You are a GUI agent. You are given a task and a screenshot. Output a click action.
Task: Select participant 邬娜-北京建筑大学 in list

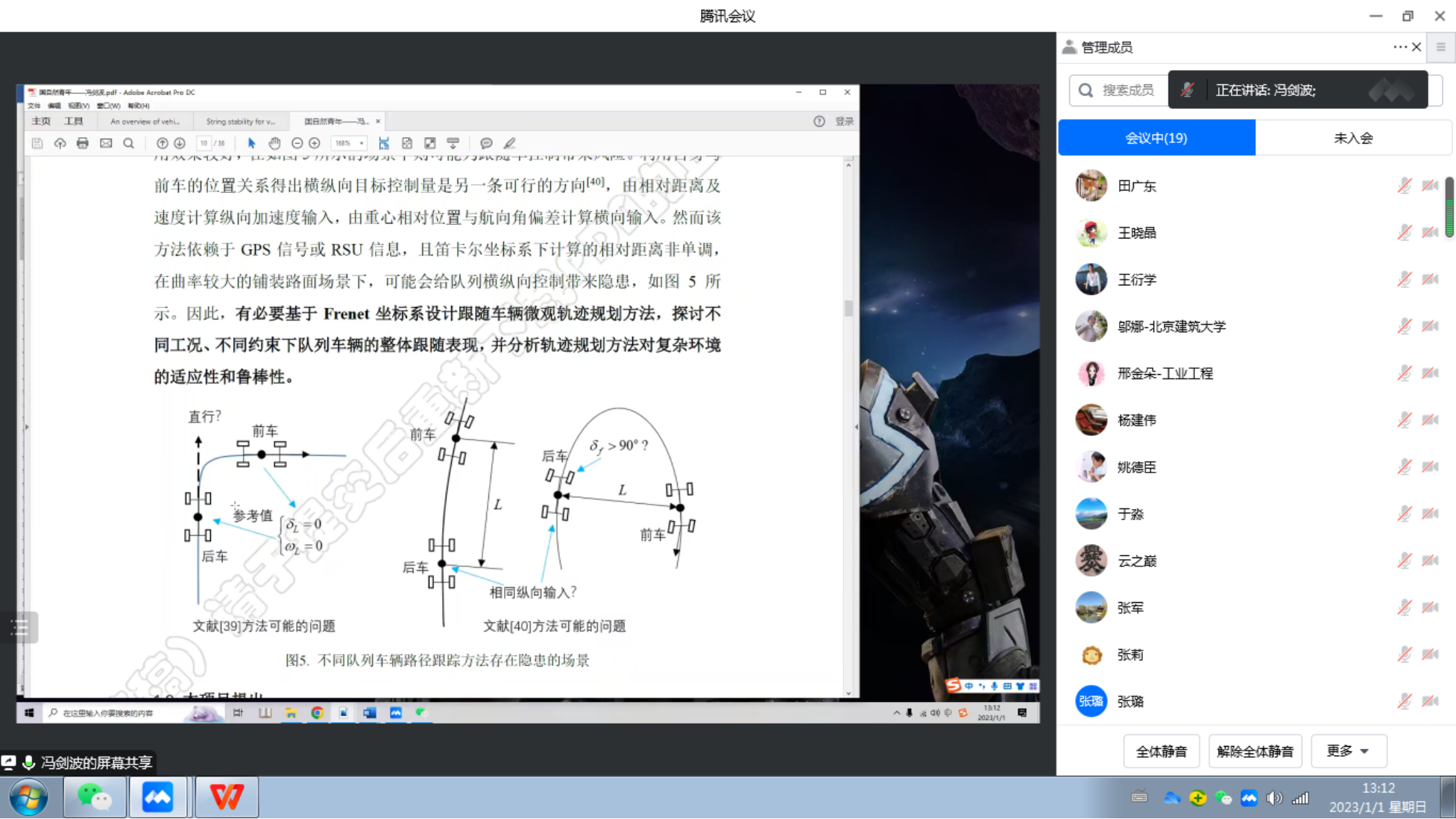pos(1170,326)
